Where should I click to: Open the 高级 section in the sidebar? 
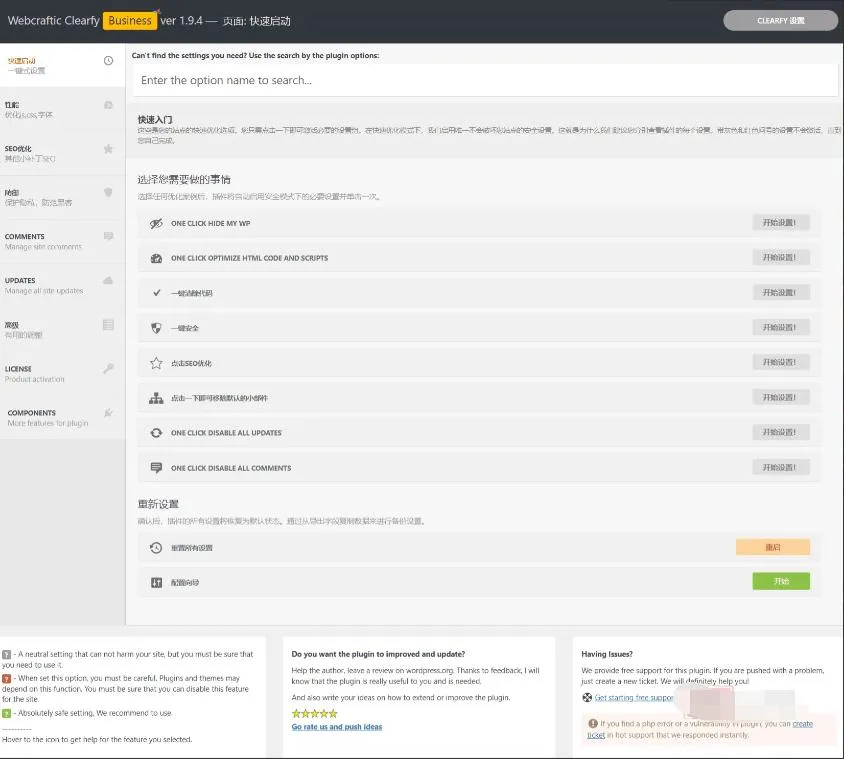pyautogui.click(x=62, y=329)
